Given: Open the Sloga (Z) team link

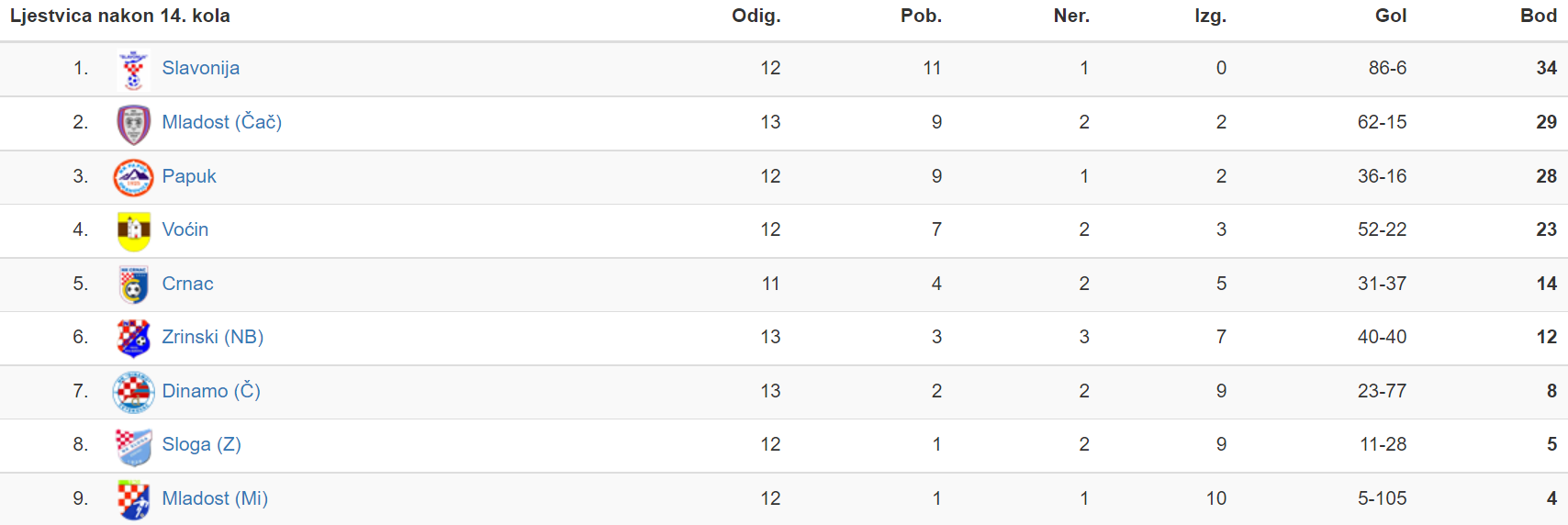Looking at the screenshot, I should 202,444.
